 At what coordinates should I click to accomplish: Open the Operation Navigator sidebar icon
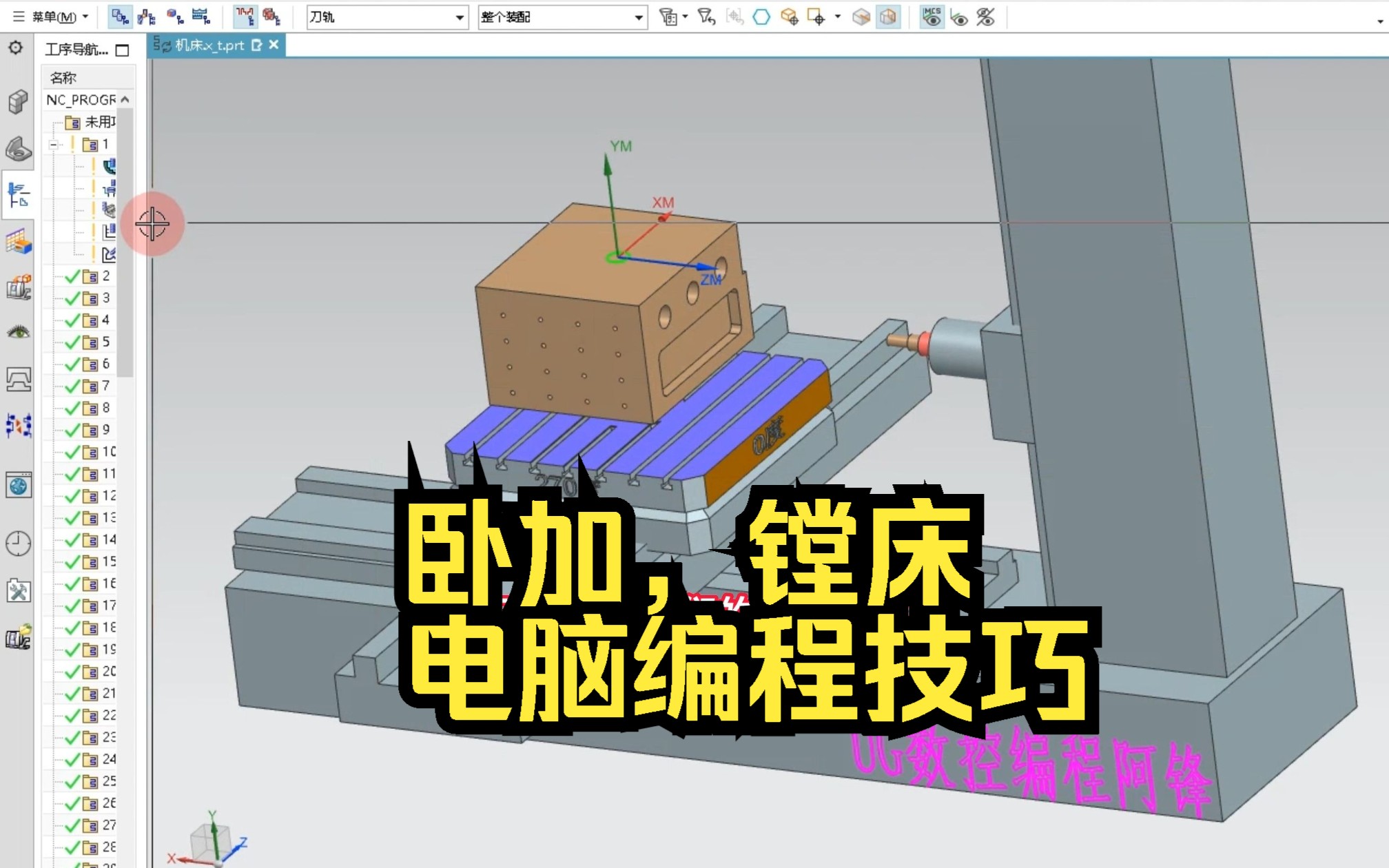tap(18, 196)
